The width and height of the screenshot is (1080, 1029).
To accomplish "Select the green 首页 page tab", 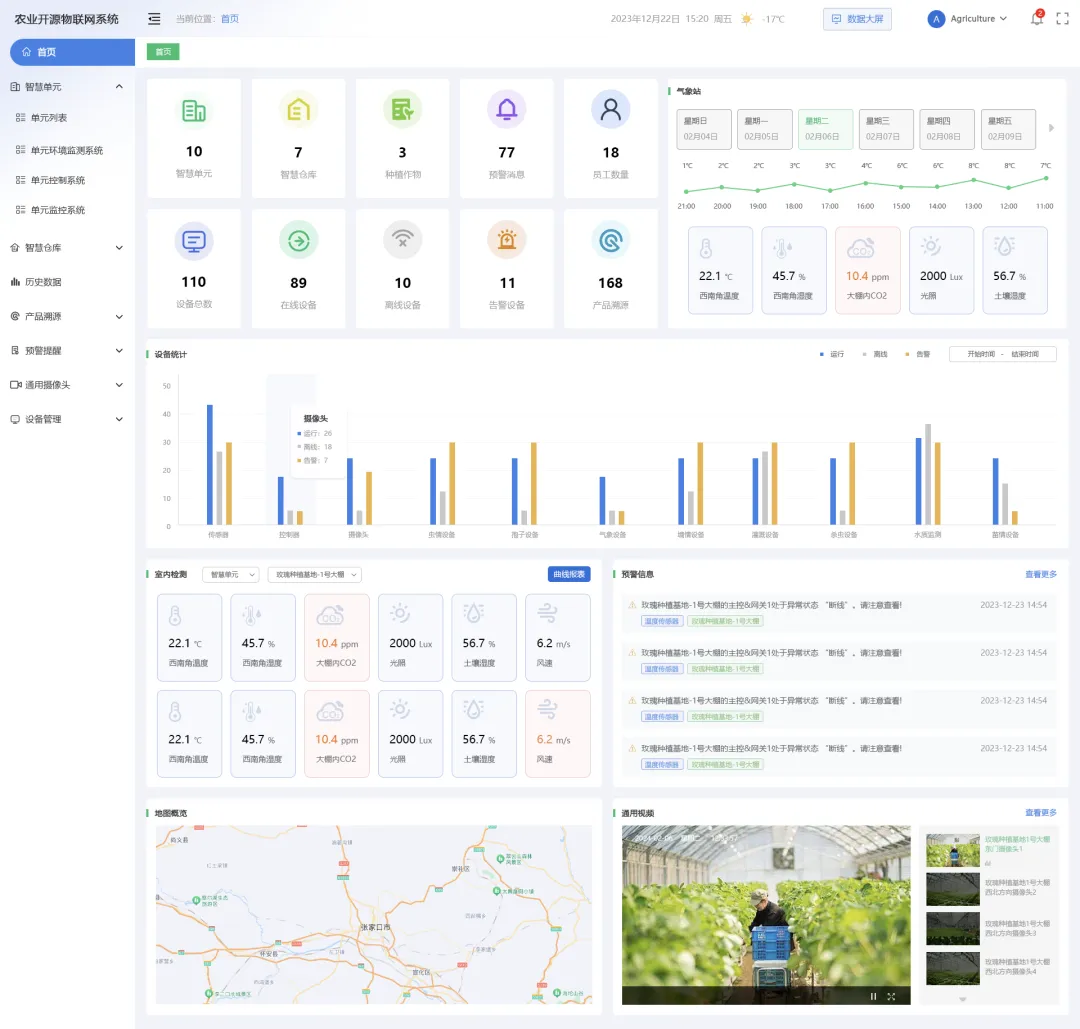I will (163, 52).
